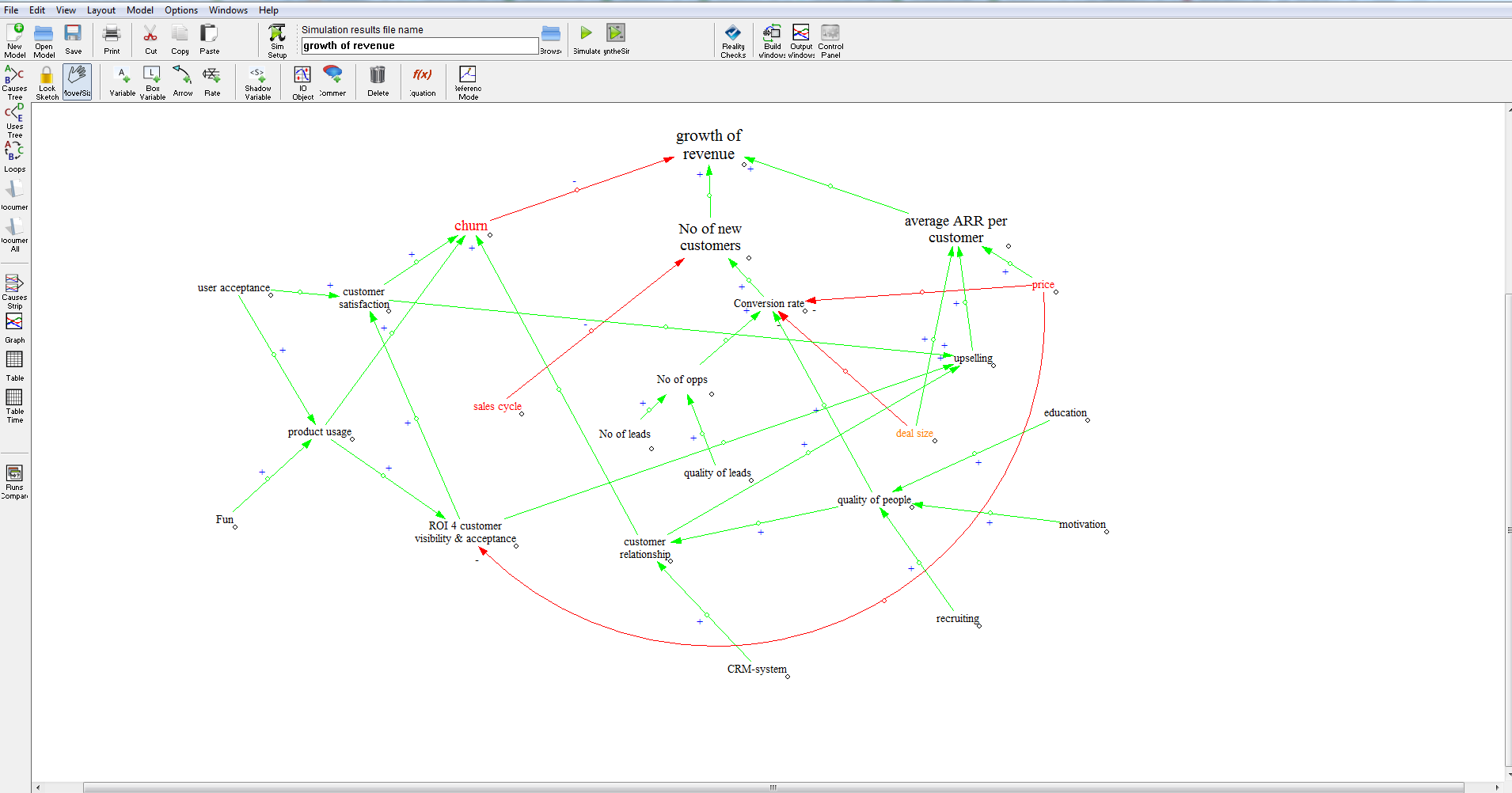Click the New Model icon
Viewport: 1512px width, 793px height.
point(15,40)
